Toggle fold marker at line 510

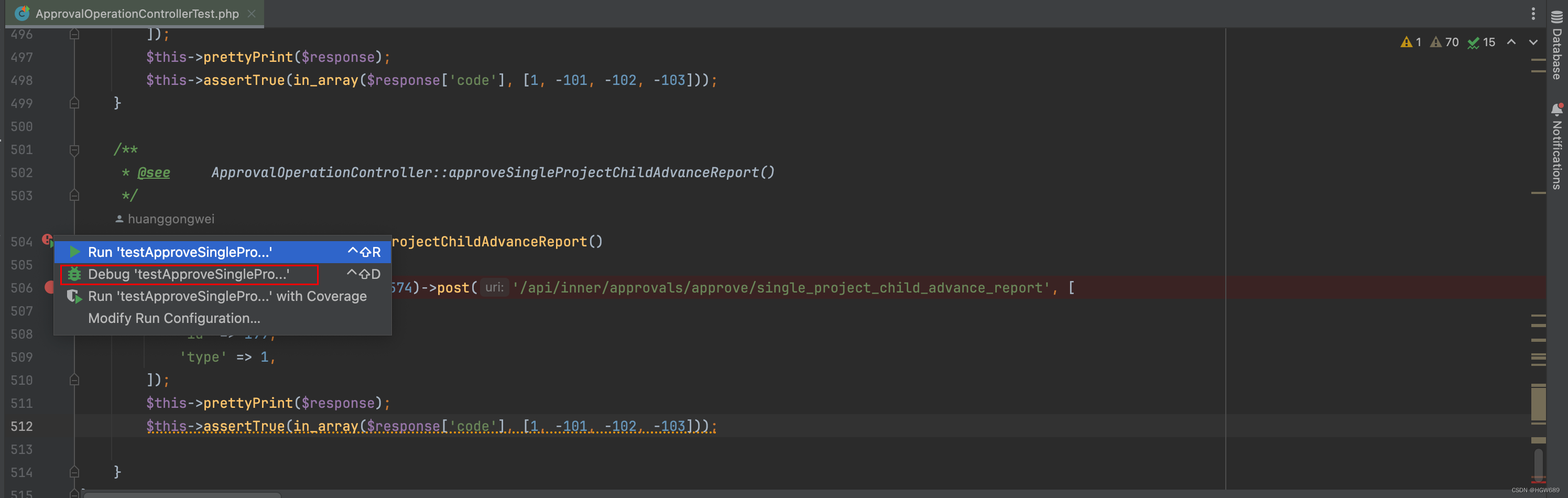click(x=74, y=380)
